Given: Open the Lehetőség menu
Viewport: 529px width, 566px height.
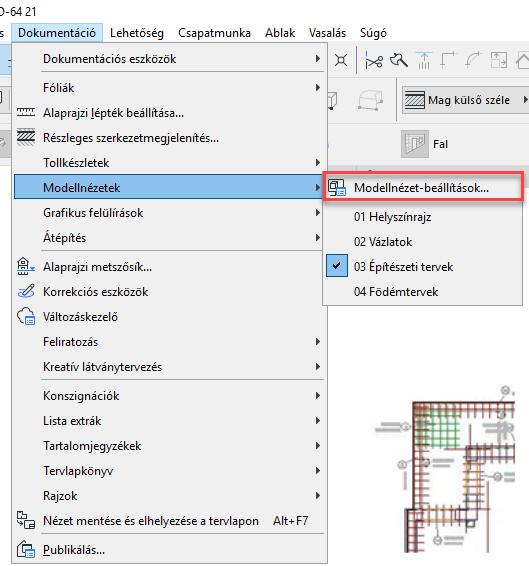Looking at the screenshot, I should click(137, 33).
